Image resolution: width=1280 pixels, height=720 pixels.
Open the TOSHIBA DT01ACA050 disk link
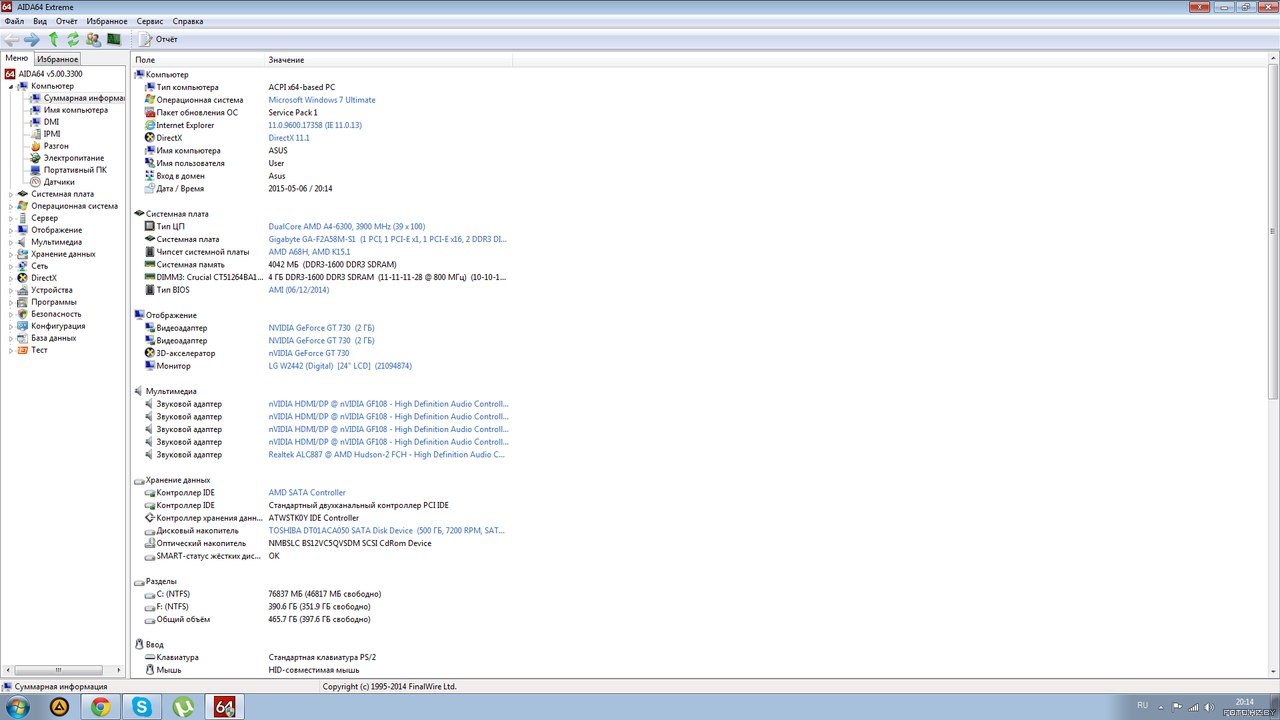click(387, 530)
